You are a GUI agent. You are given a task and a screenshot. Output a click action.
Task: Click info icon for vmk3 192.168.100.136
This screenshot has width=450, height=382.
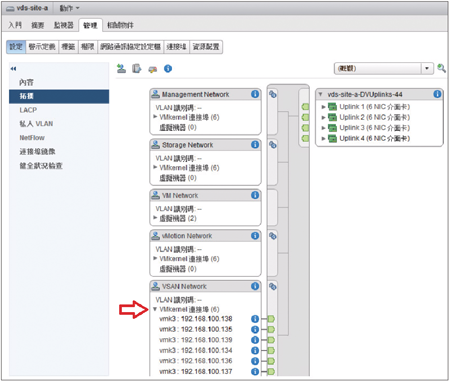(255, 361)
